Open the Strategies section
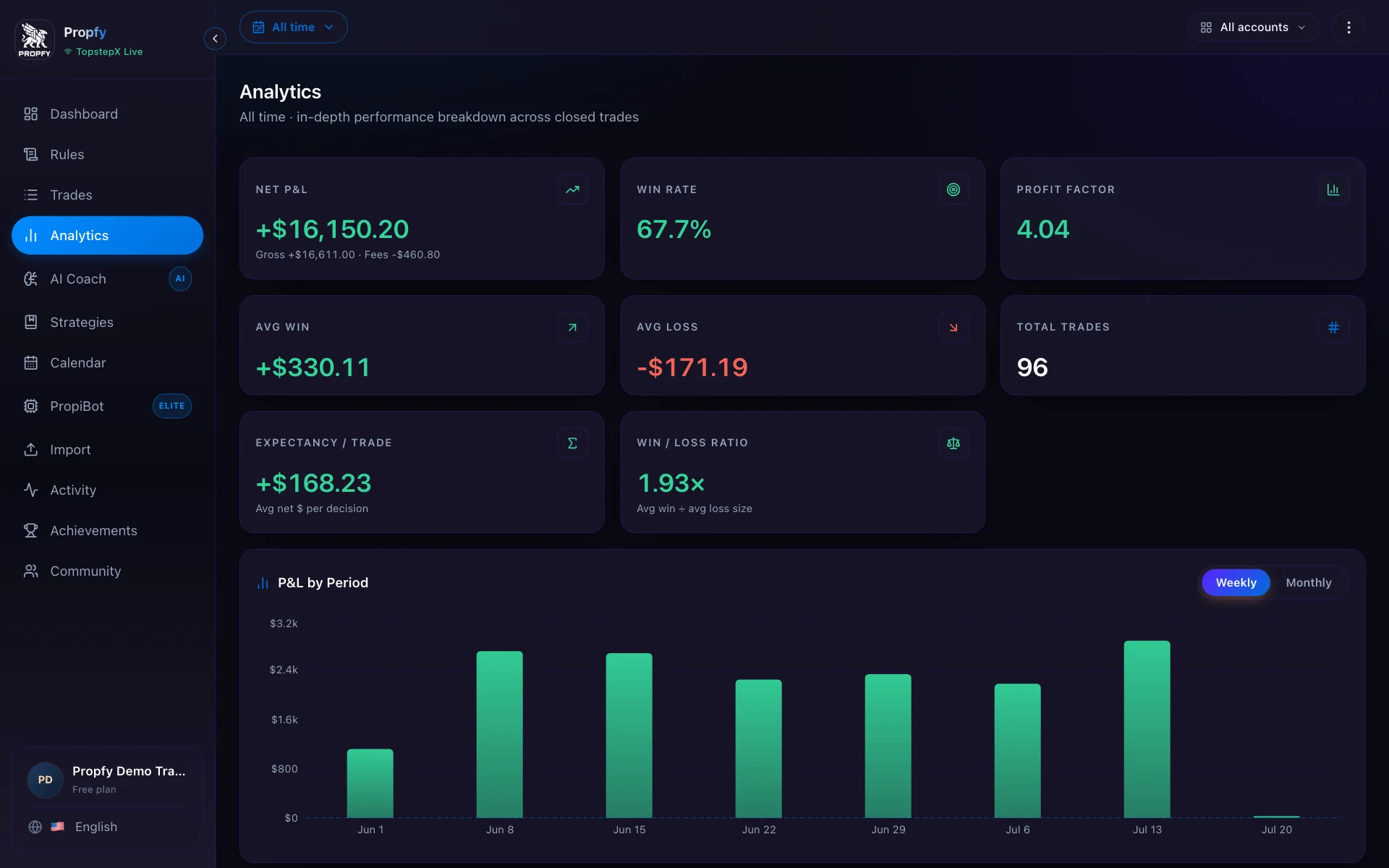The image size is (1389, 868). tap(107, 322)
